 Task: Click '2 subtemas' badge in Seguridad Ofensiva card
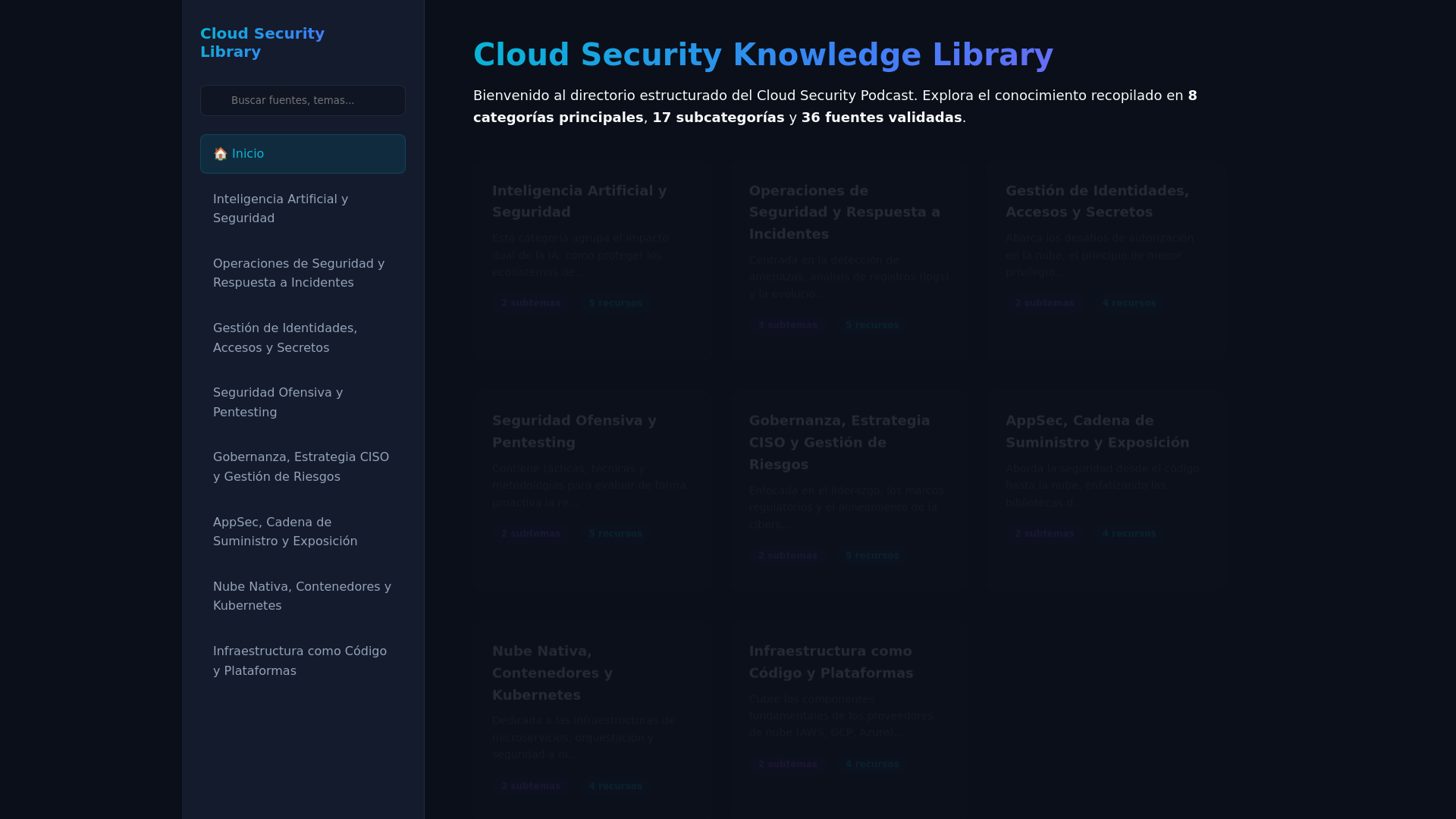(x=531, y=534)
